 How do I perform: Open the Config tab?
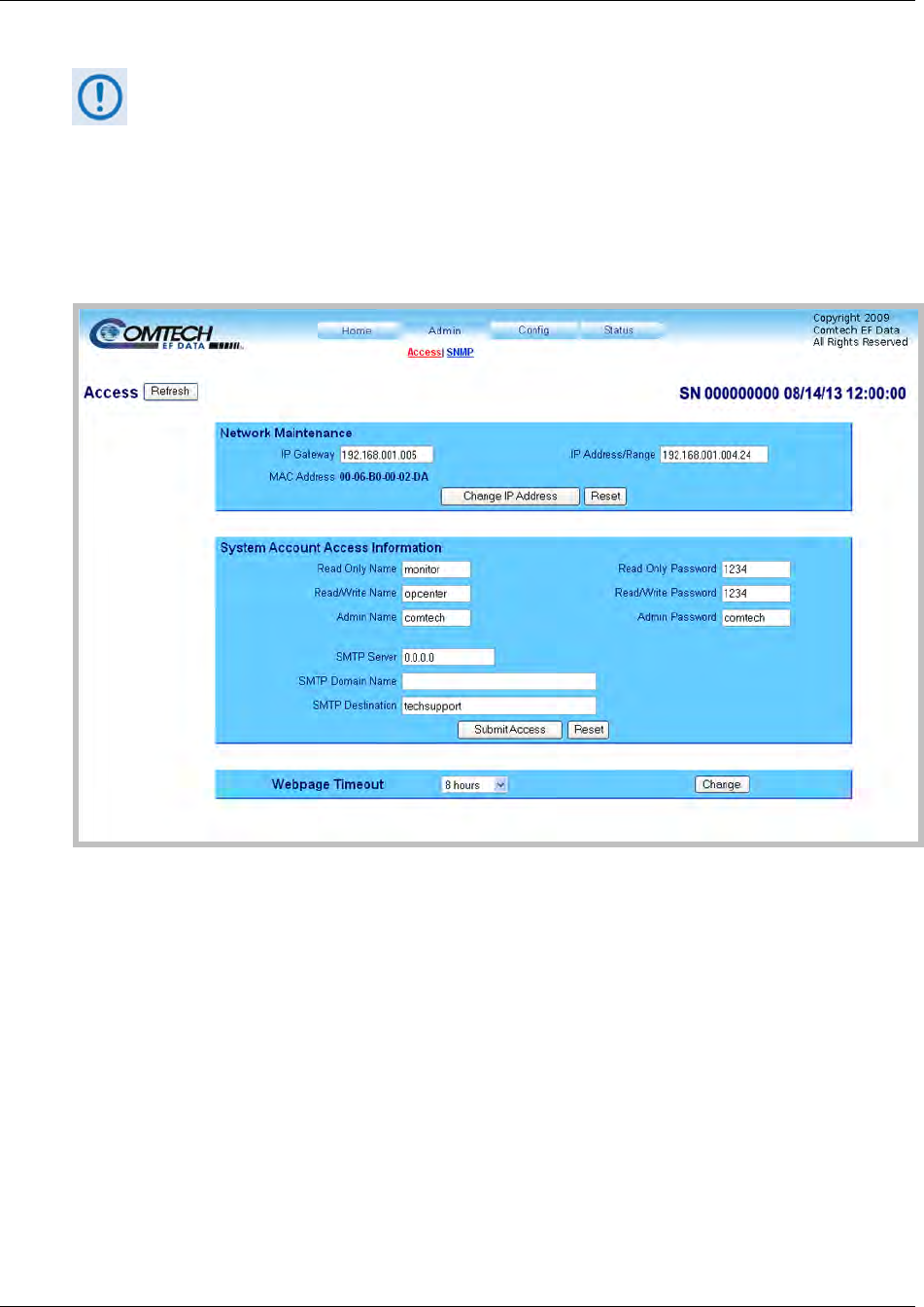coord(533,330)
